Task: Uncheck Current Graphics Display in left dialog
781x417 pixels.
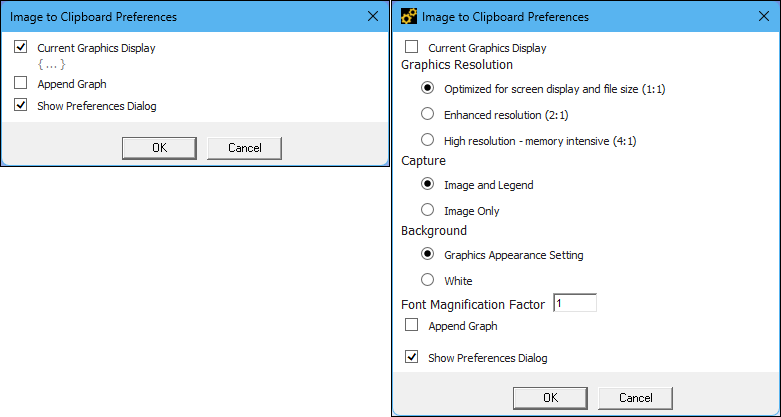Action: (22, 47)
